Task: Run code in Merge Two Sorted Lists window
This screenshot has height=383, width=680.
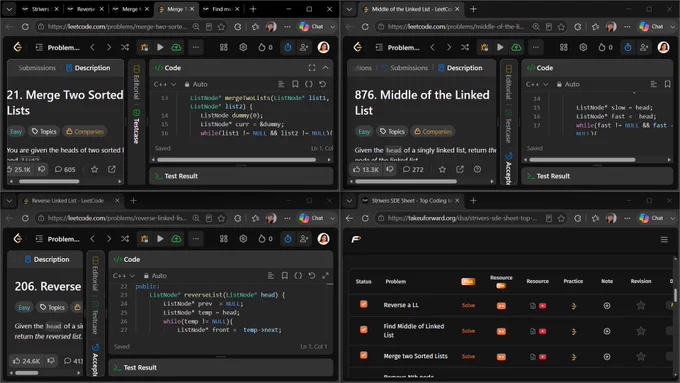Action: (x=160, y=47)
